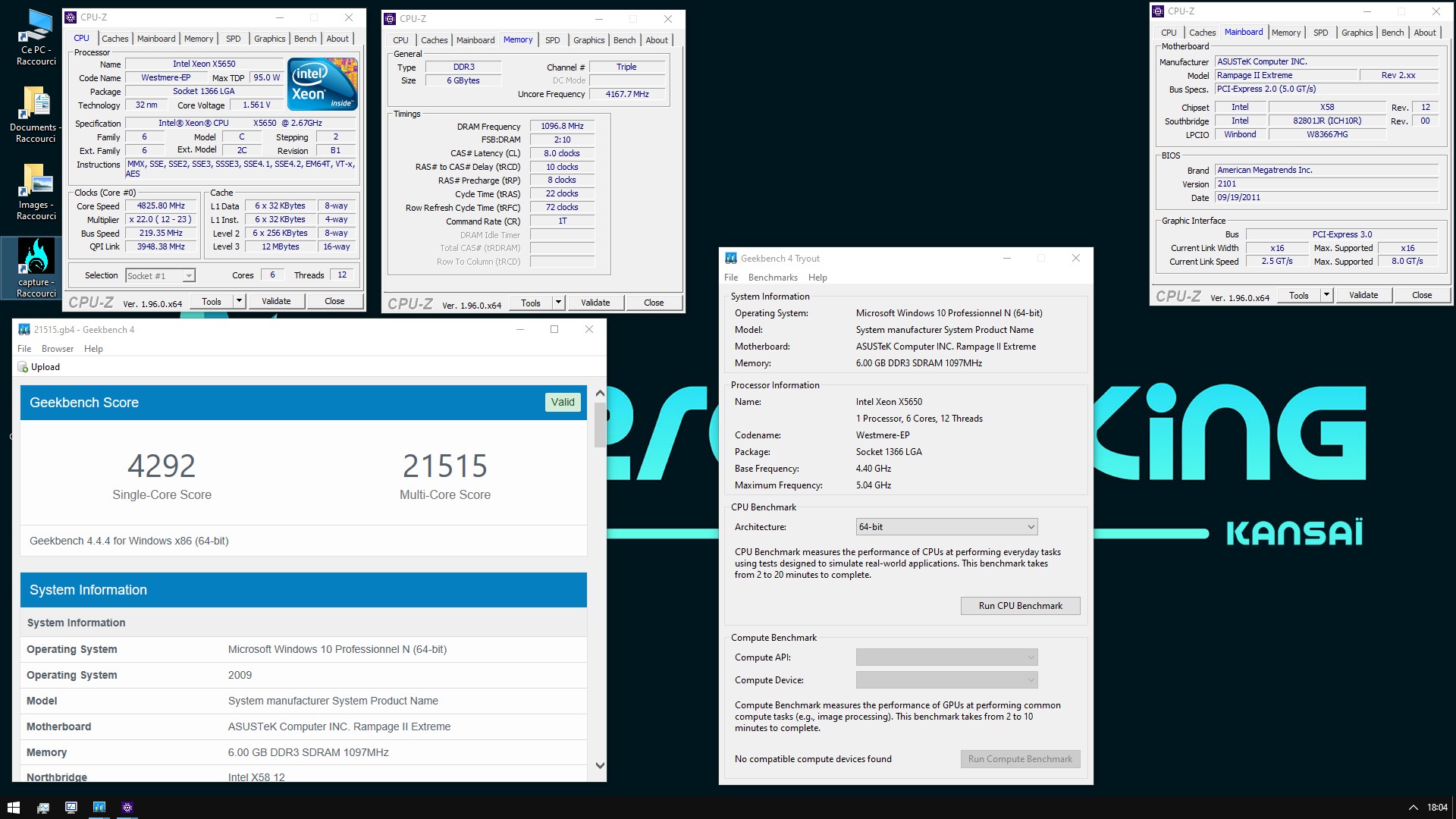Click the Core Voltage 1.561 V value

pos(256,105)
